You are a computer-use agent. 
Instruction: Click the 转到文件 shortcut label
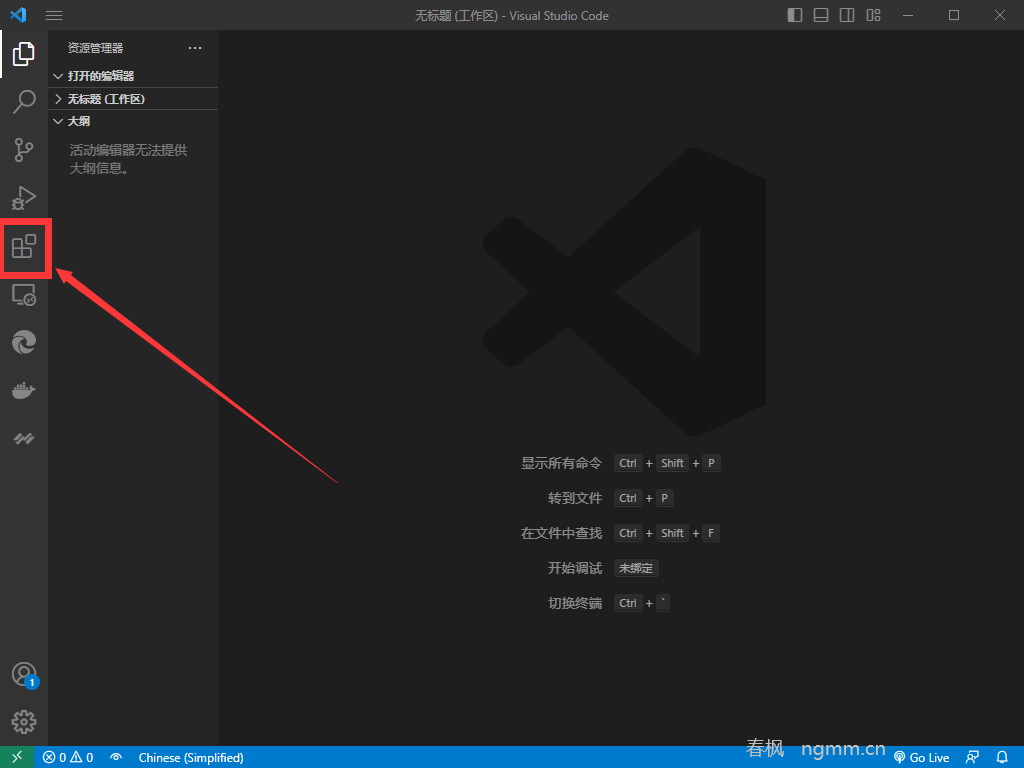(x=575, y=498)
